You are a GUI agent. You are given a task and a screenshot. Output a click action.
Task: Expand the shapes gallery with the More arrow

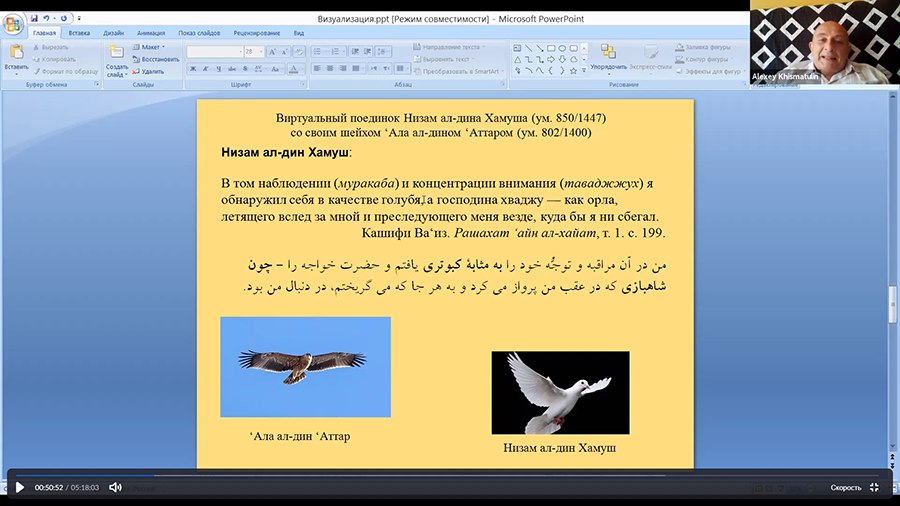coord(584,71)
